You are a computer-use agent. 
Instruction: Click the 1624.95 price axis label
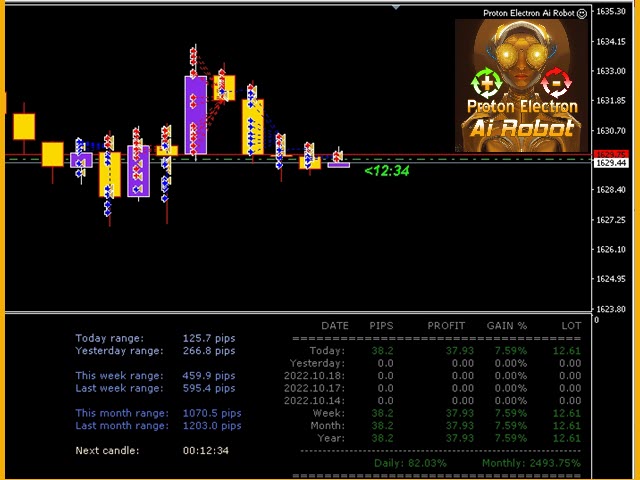(611, 279)
